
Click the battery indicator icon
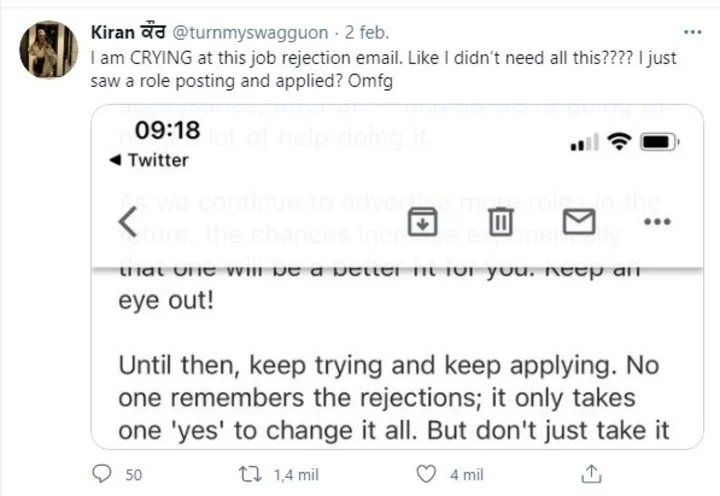pos(661,144)
